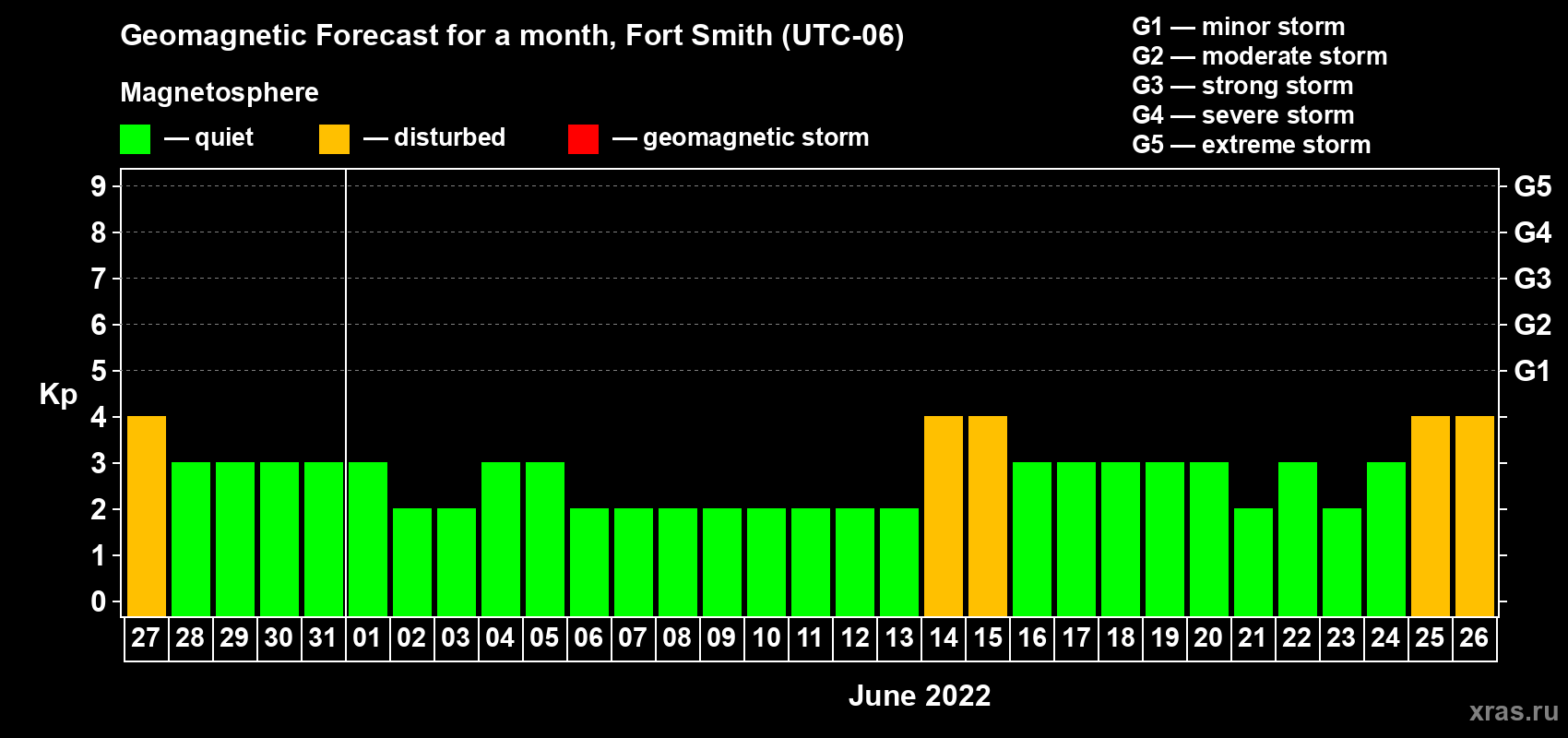Screen dimensions: 1568x738
Task: Click the date label 11
Action: point(810,637)
